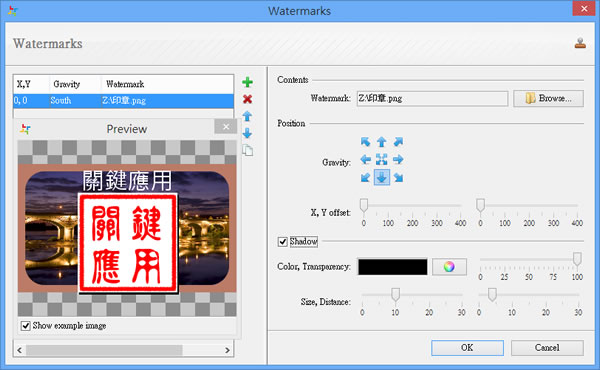
Task: Confirm with the OK button
Action: pos(467,348)
